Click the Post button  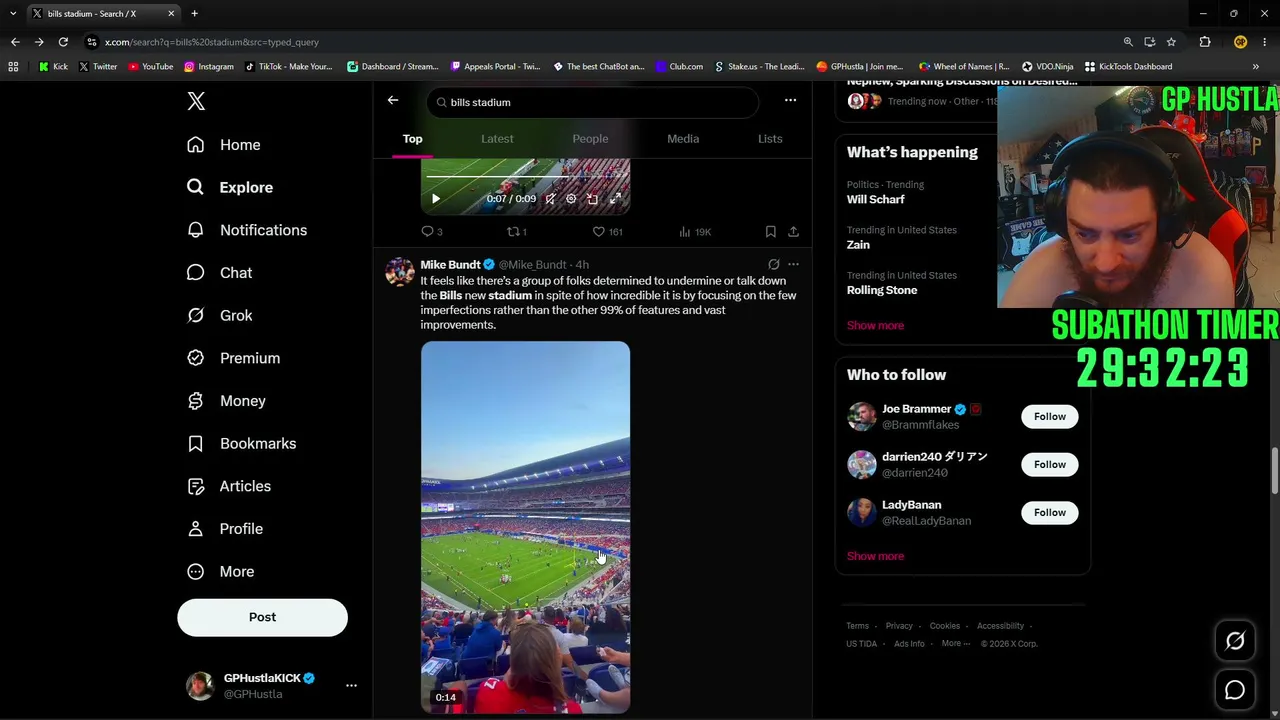262,617
